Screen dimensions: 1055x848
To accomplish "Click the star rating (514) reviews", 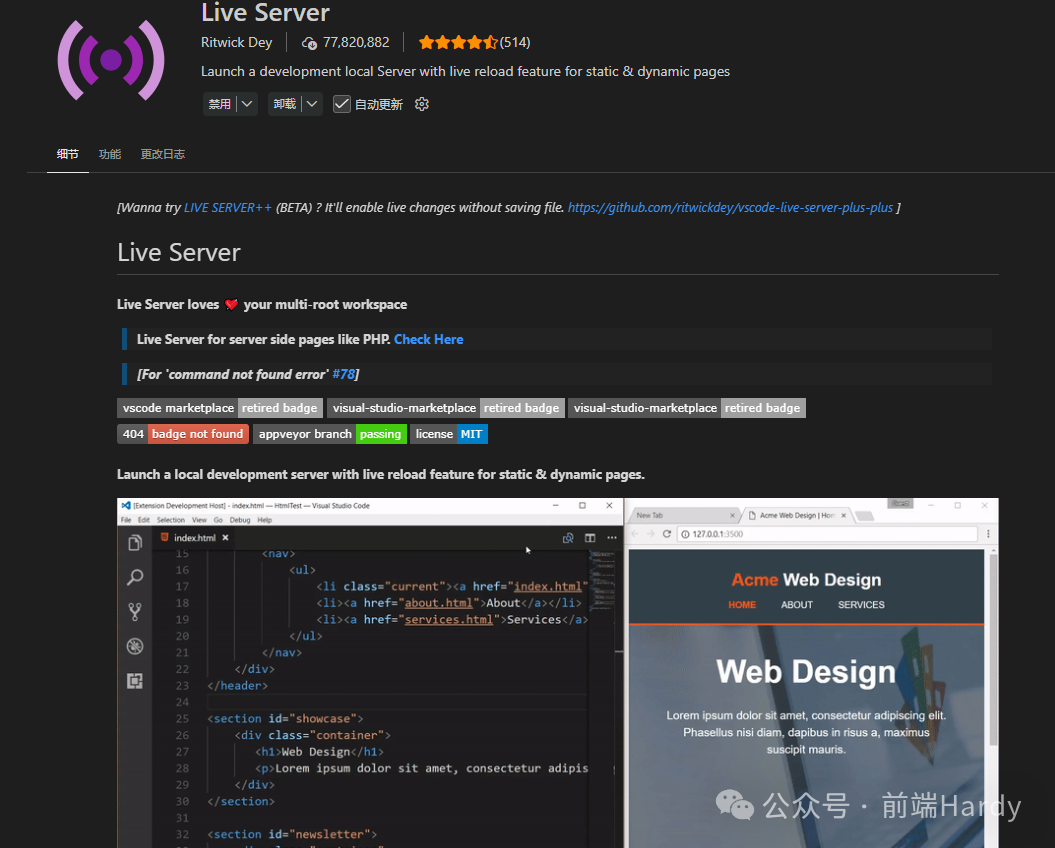I will click(x=474, y=42).
